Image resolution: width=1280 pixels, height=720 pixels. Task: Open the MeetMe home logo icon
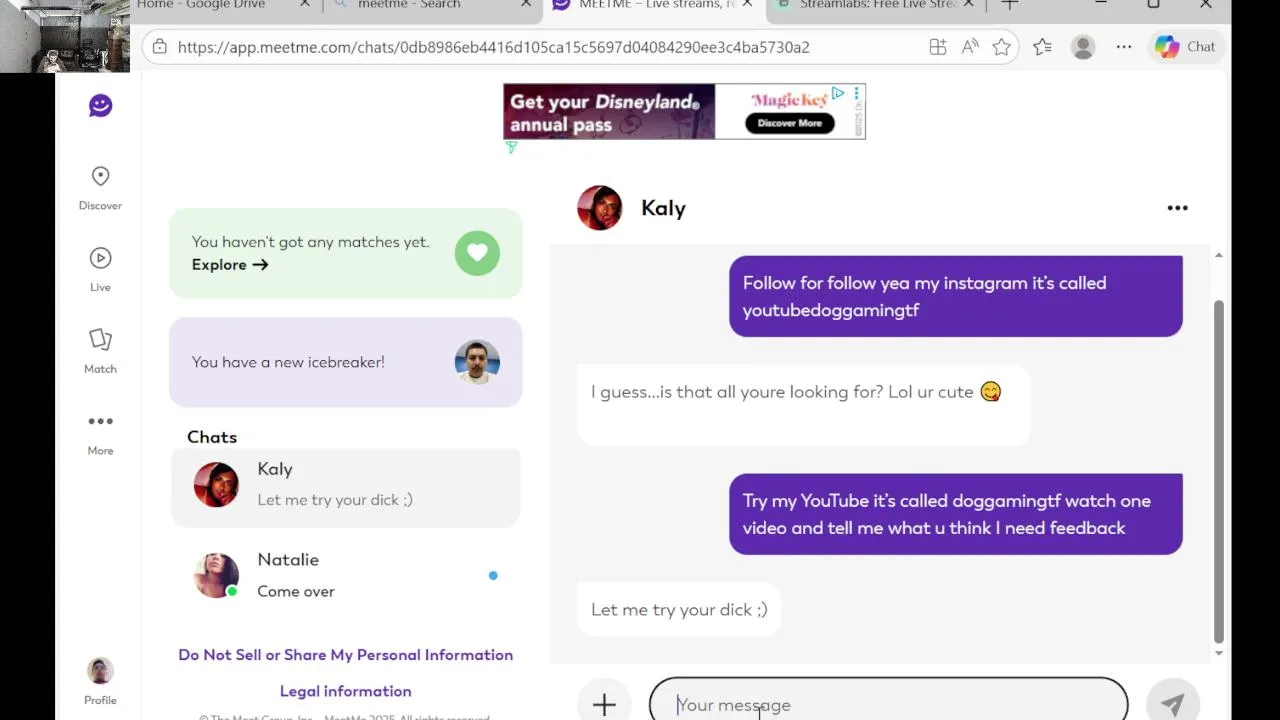point(100,105)
